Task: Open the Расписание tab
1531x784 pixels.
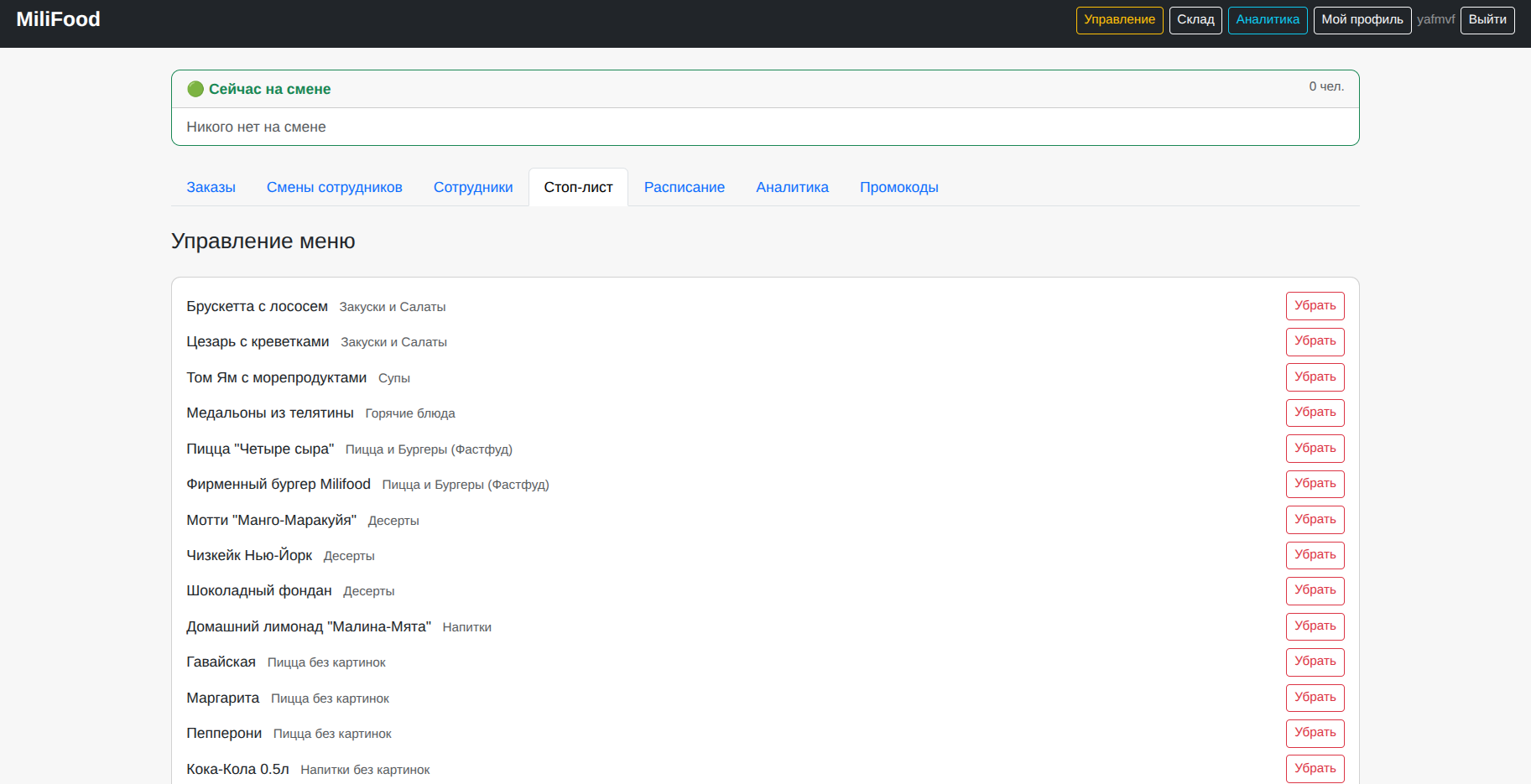Action: pos(685,187)
